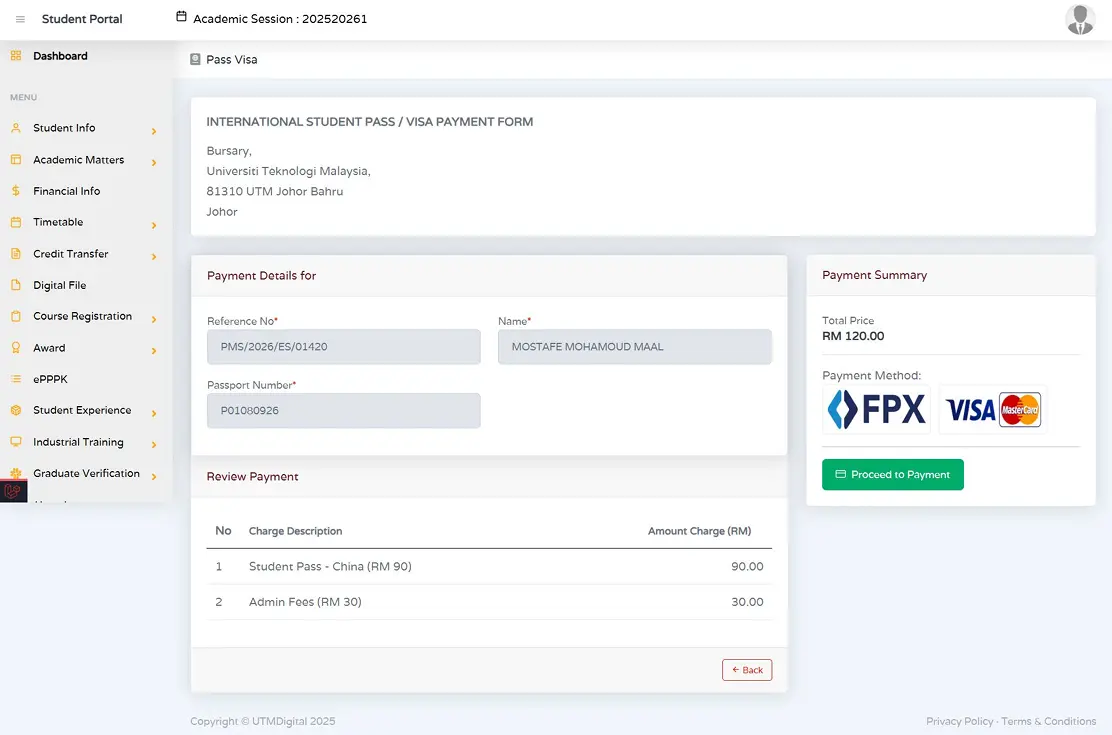This screenshot has width=1112, height=735.
Task: Click Academic Session : 202520261 text
Action: tap(280, 19)
